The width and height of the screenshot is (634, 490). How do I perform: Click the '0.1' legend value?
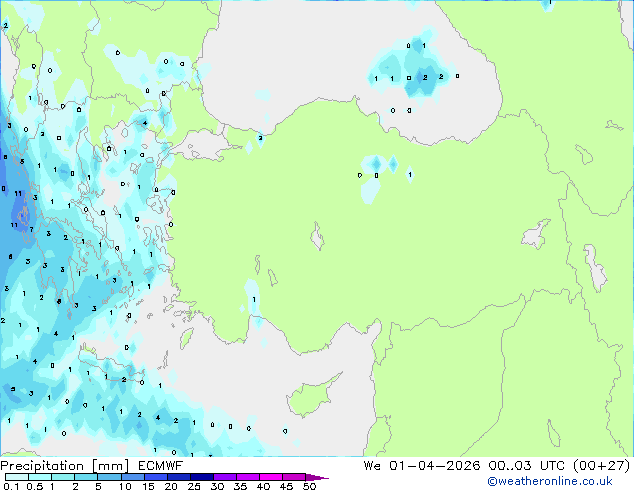click(11, 486)
